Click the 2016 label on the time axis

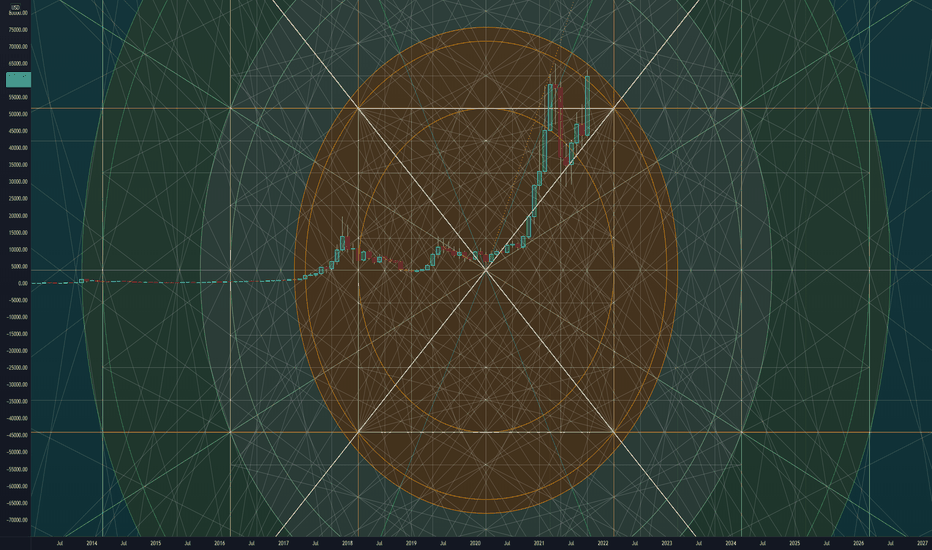point(219,543)
